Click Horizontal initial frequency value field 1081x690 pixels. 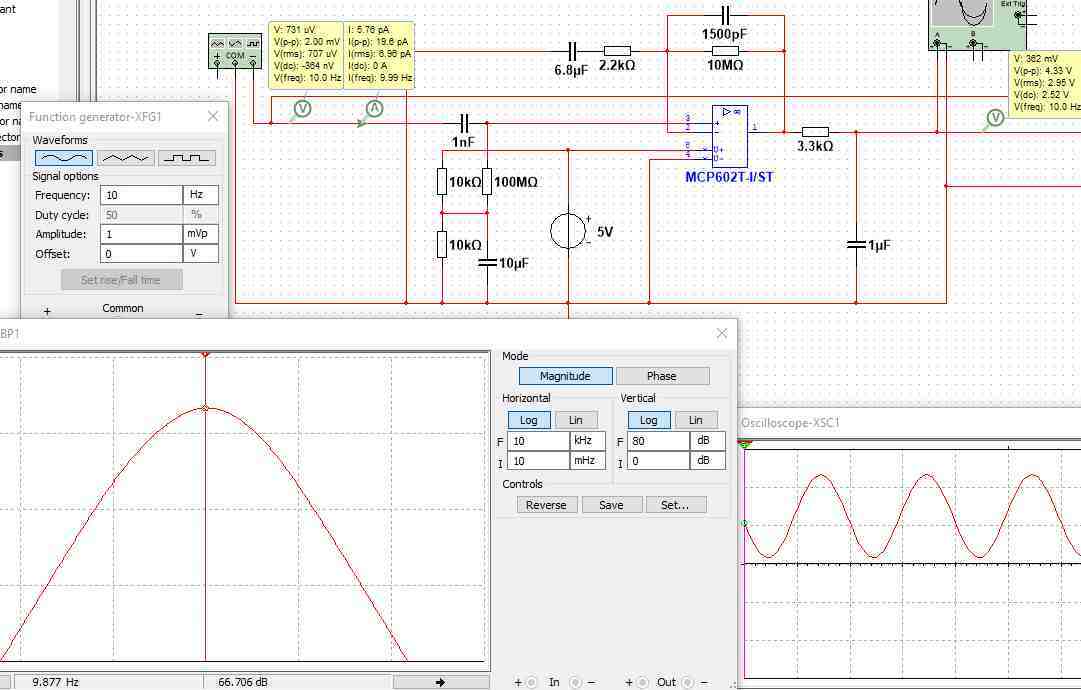coord(538,460)
